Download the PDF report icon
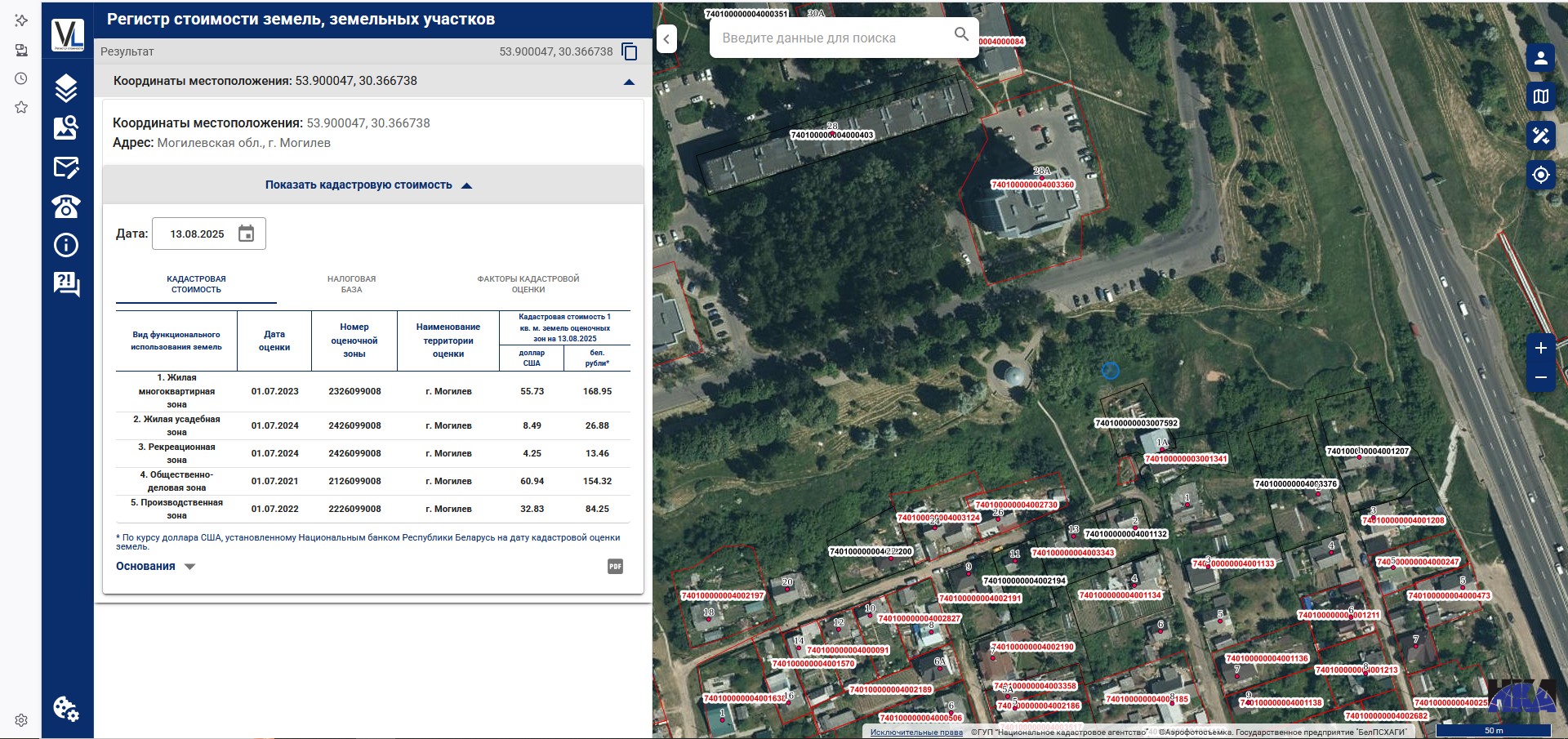Image resolution: width=1568 pixels, height=739 pixels. click(x=615, y=566)
